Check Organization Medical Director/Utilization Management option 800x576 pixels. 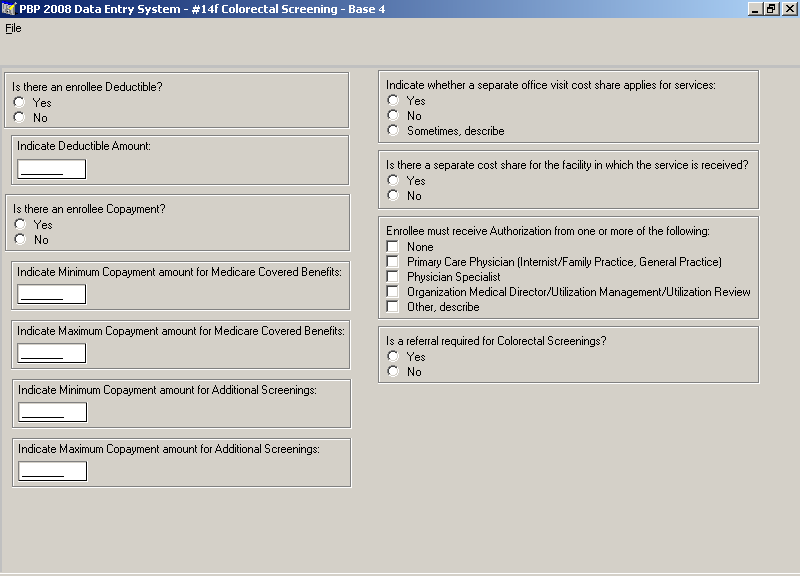393,292
